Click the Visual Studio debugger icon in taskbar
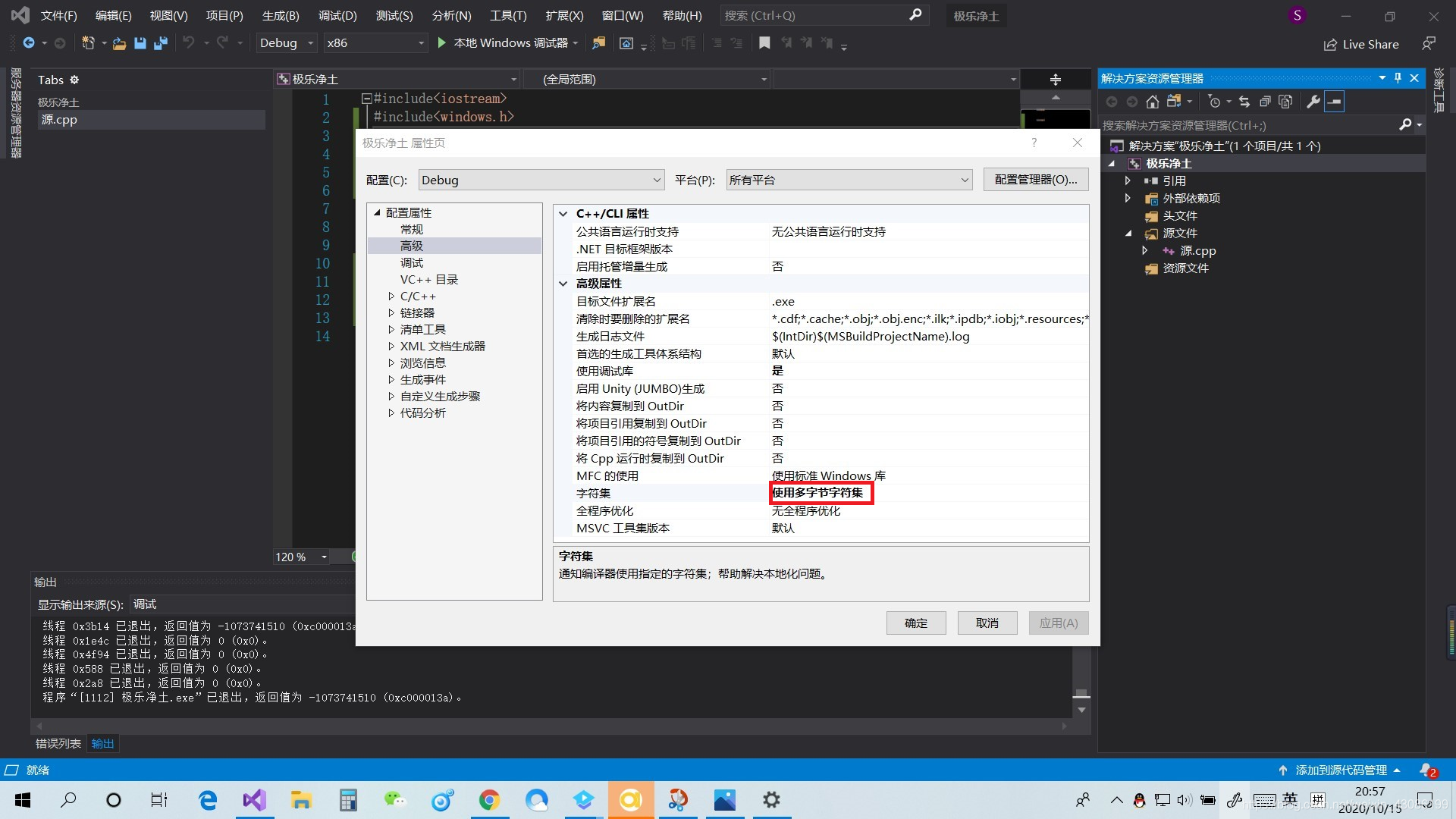The image size is (1456, 819). [256, 799]
